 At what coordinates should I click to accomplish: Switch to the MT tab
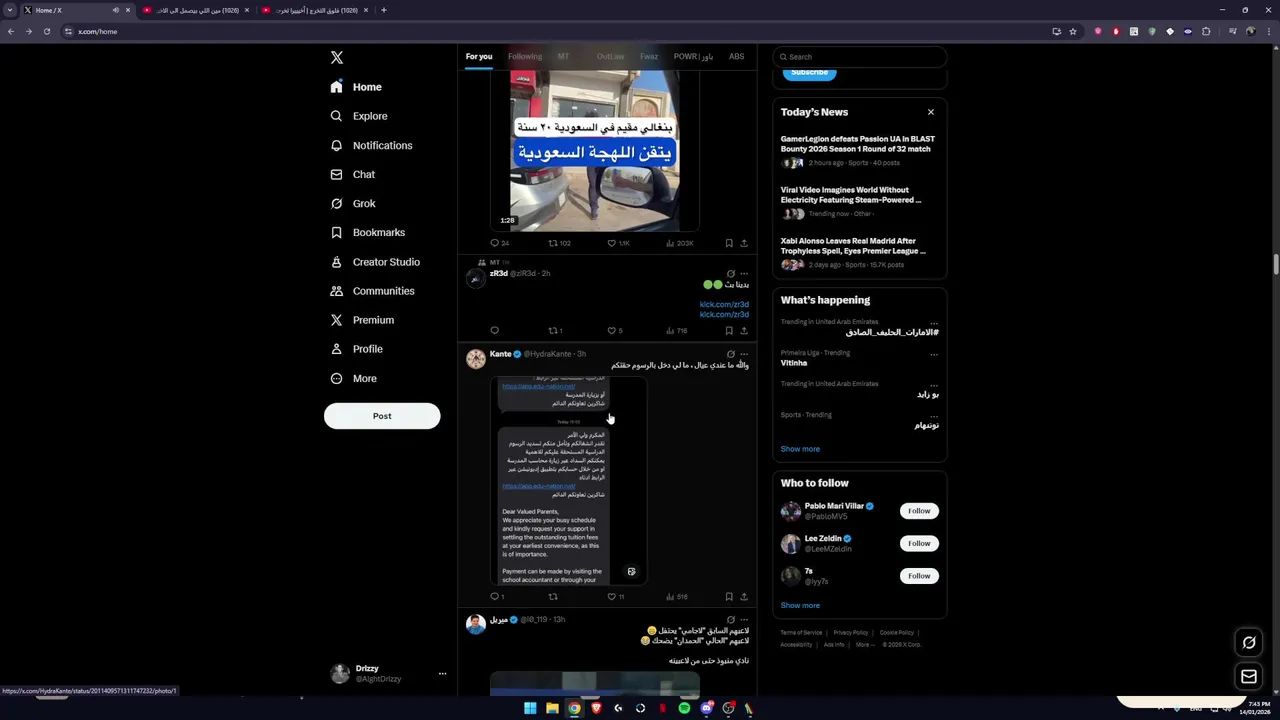point(563,57)
